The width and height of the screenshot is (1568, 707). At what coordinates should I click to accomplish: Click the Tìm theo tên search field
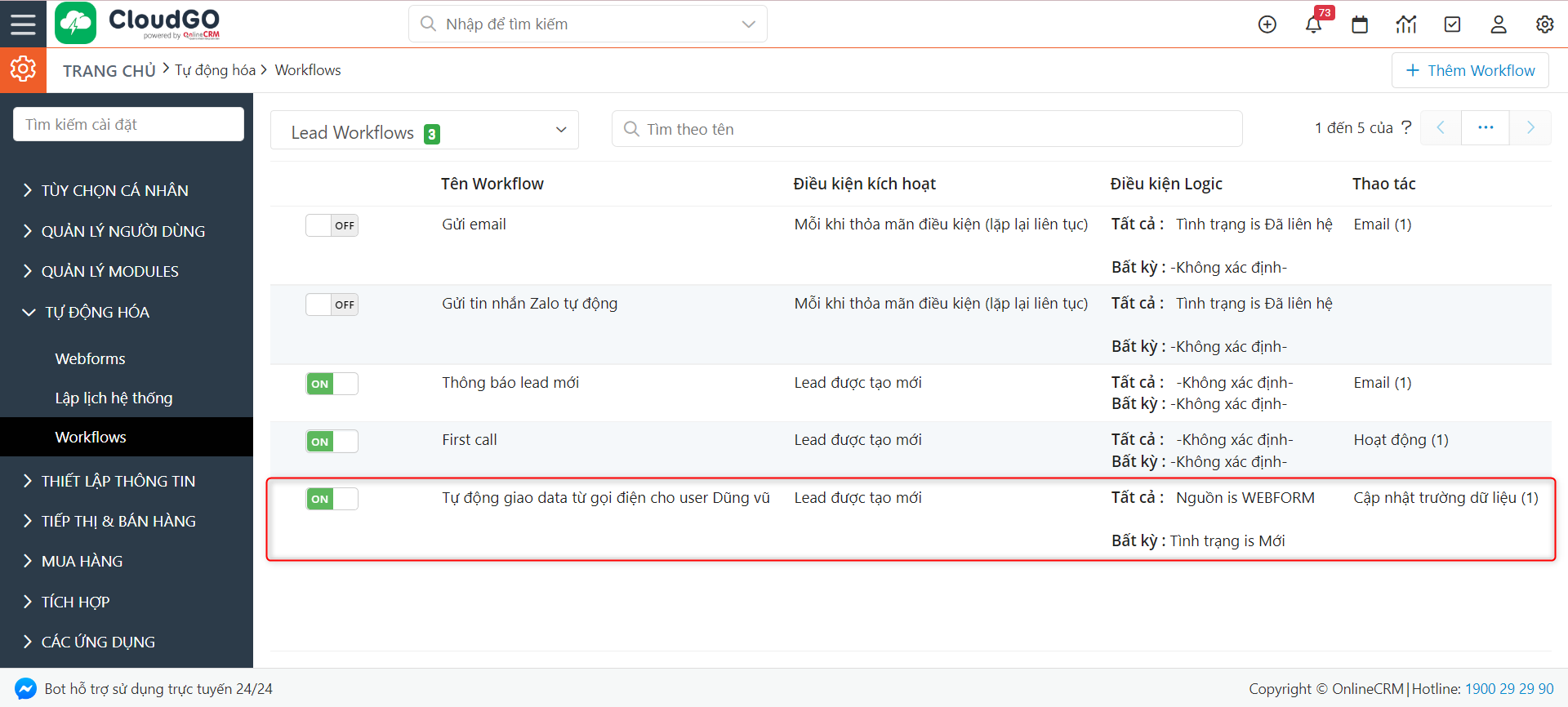[x=927, y=129]
